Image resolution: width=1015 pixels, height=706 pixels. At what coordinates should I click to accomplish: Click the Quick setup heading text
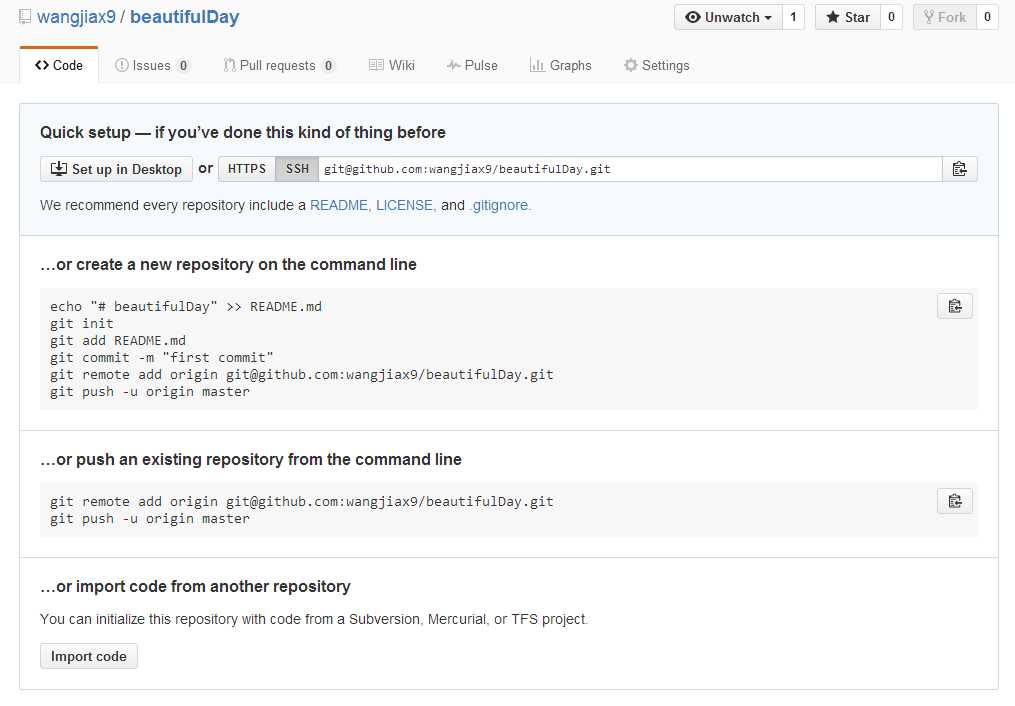[x=243, y=133]
